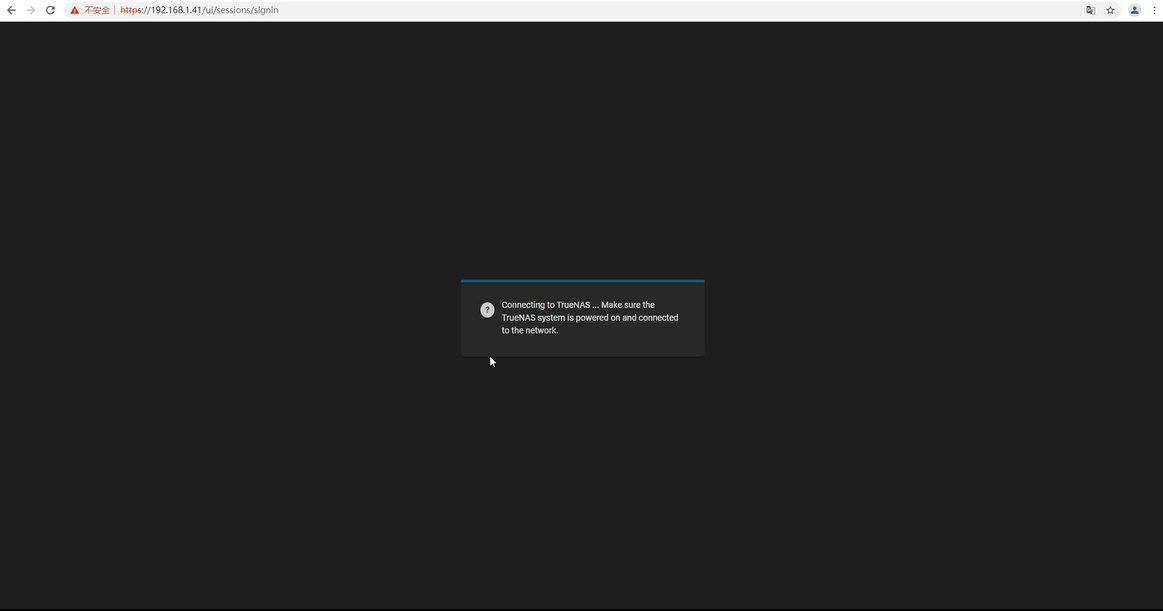Open the browser profile avatar
This screenshot has width=1163, height=611.
click(x=1134, y=10)
